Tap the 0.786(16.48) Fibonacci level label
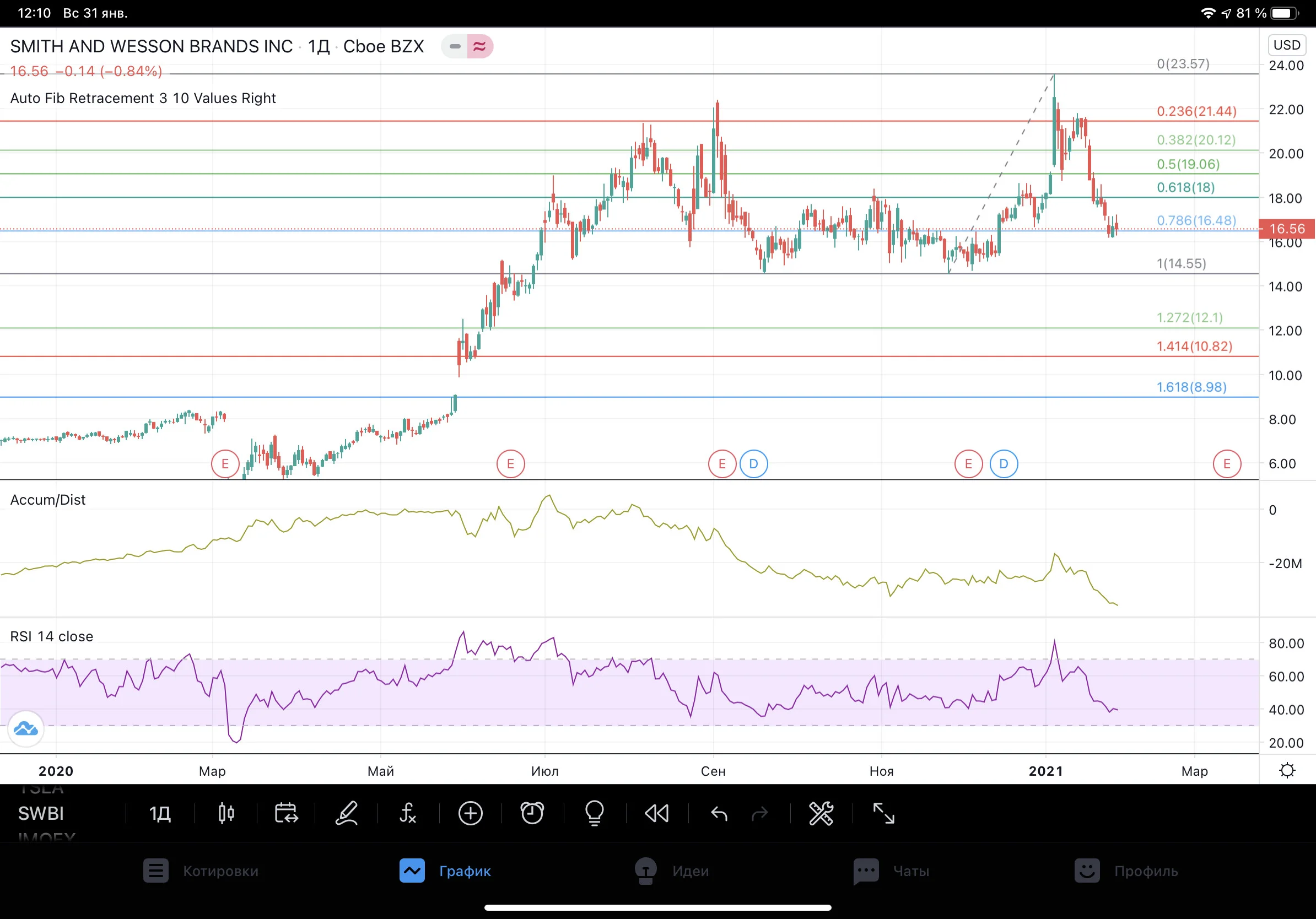The width and height of the screenshot is (1316, 919). tap(1196, 220)
